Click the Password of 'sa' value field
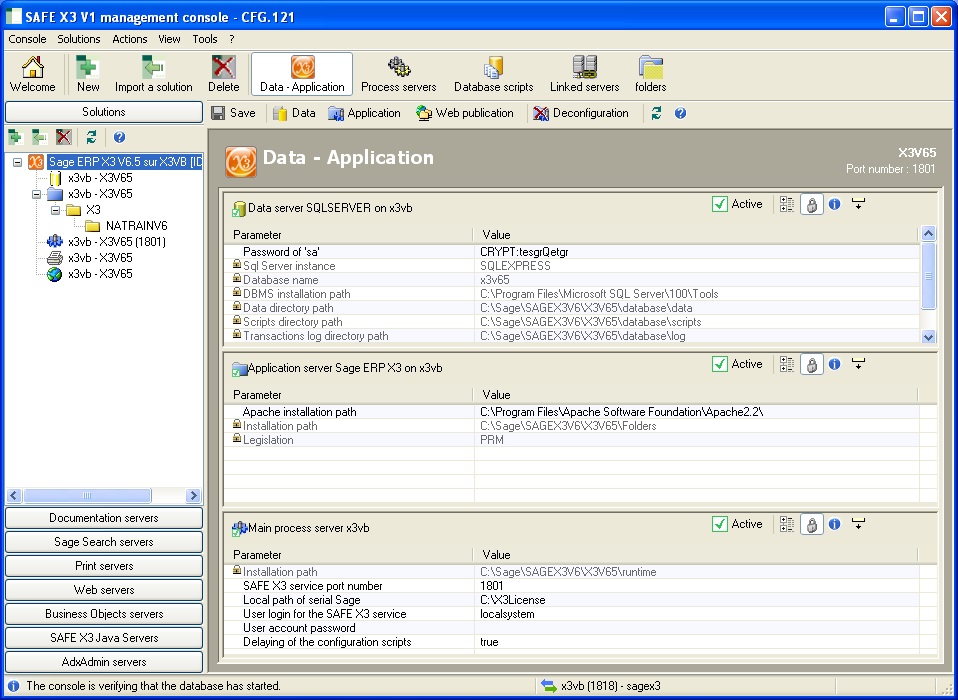958x700 pixels. click(x=697, y=252)
